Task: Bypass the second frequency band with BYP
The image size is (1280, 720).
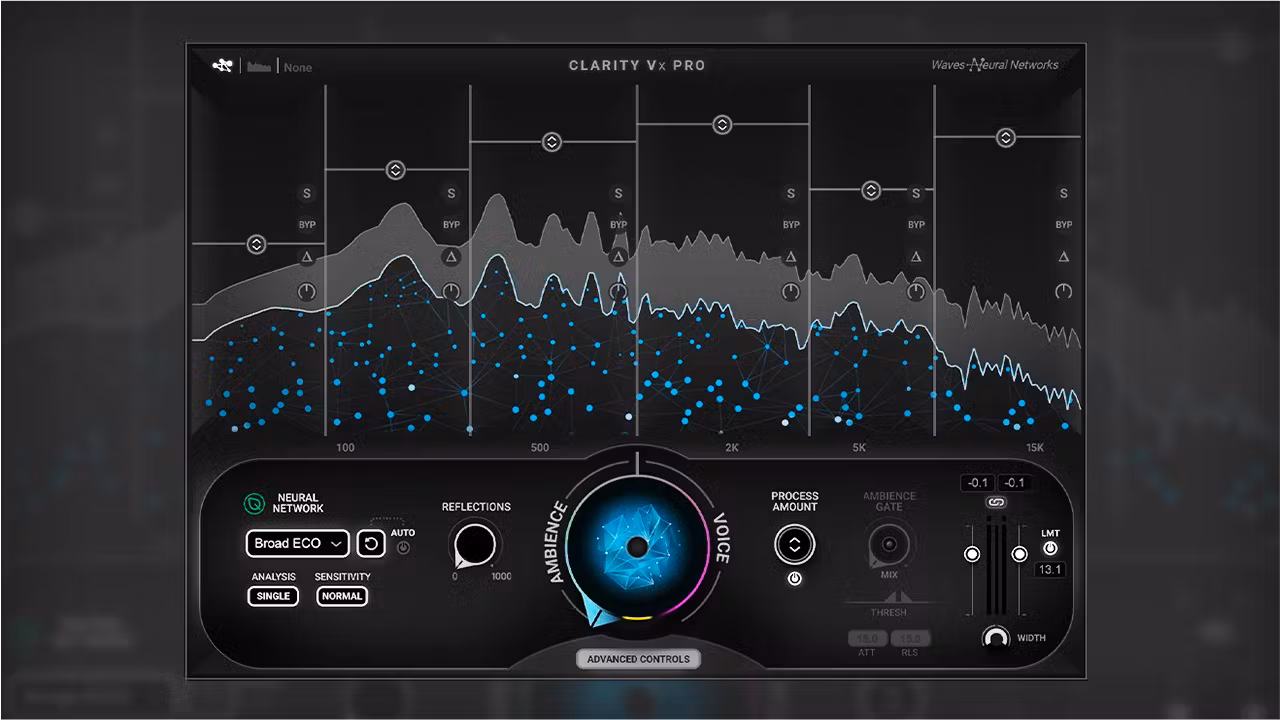Action: pos(451,225)
